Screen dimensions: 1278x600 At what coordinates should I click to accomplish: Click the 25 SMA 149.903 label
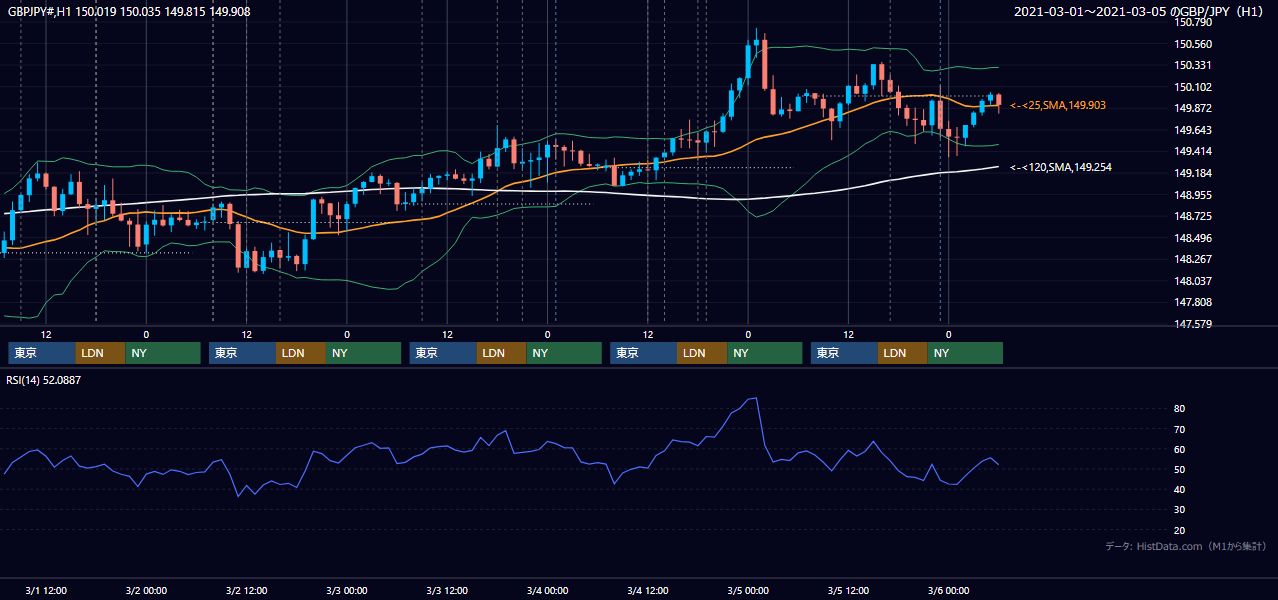[1058, 105]
